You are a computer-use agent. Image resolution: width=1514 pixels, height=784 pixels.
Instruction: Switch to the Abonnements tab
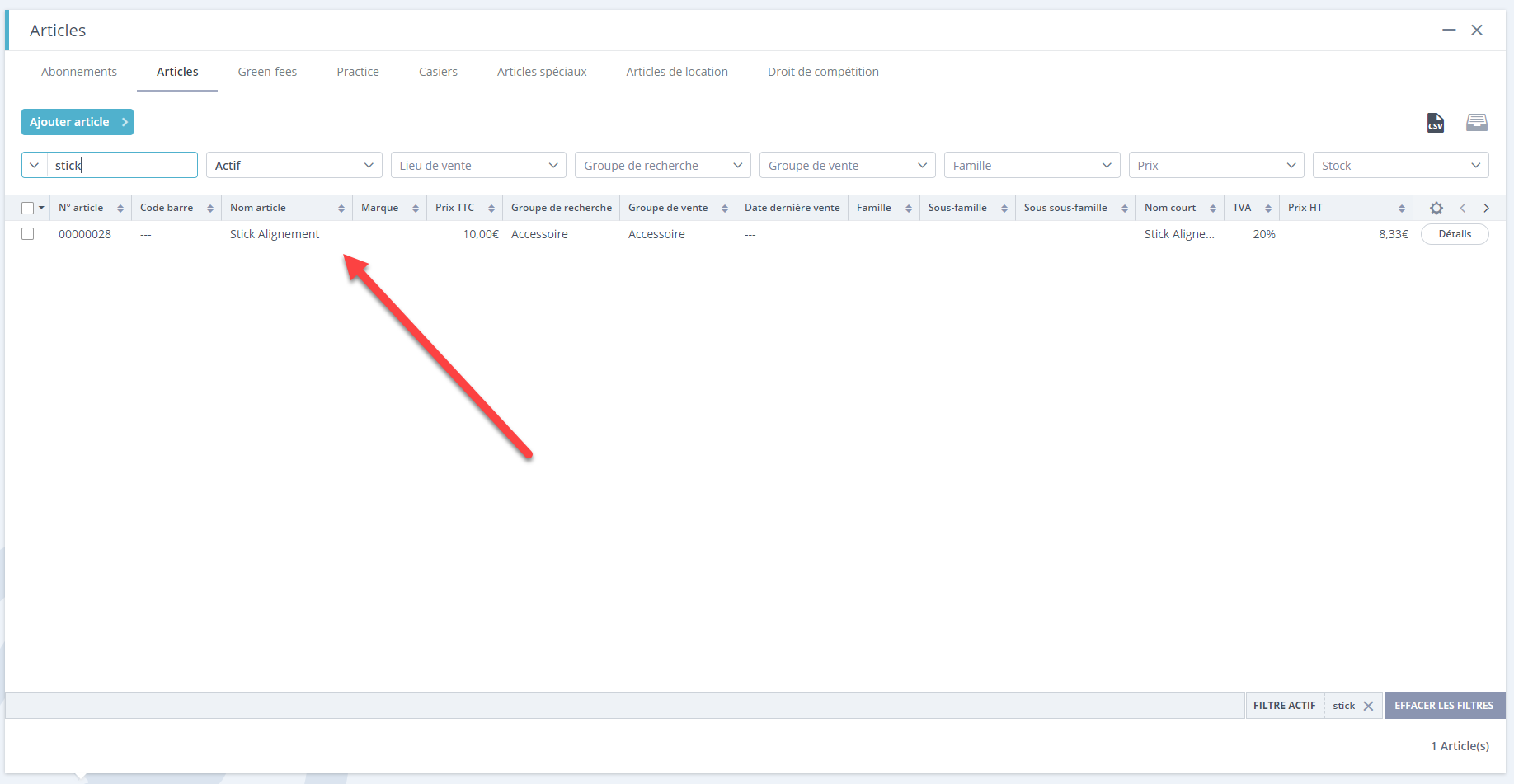click(x=79, y=72)
